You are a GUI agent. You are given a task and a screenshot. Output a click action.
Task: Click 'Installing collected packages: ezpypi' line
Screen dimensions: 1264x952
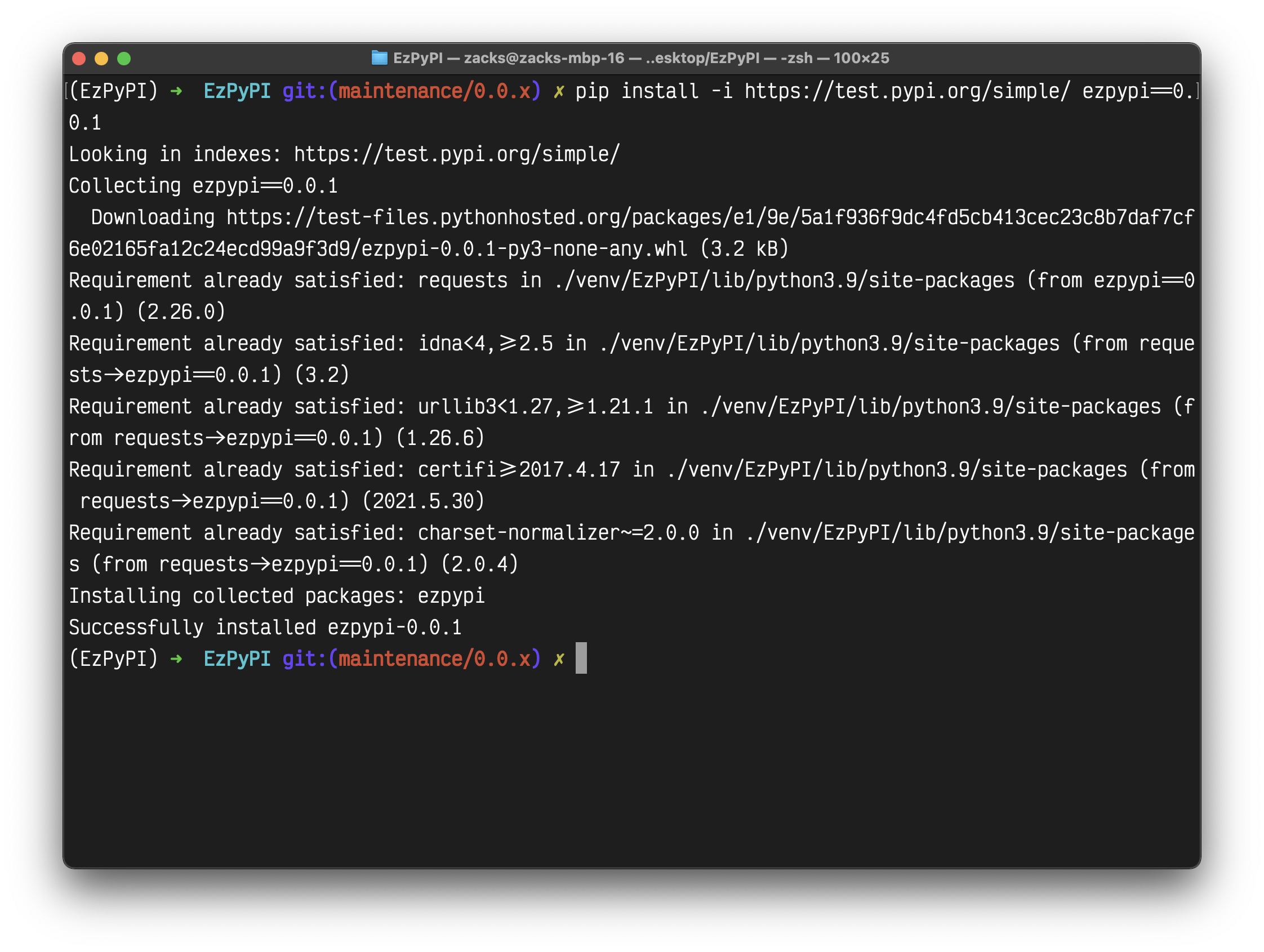pos(276,596)
